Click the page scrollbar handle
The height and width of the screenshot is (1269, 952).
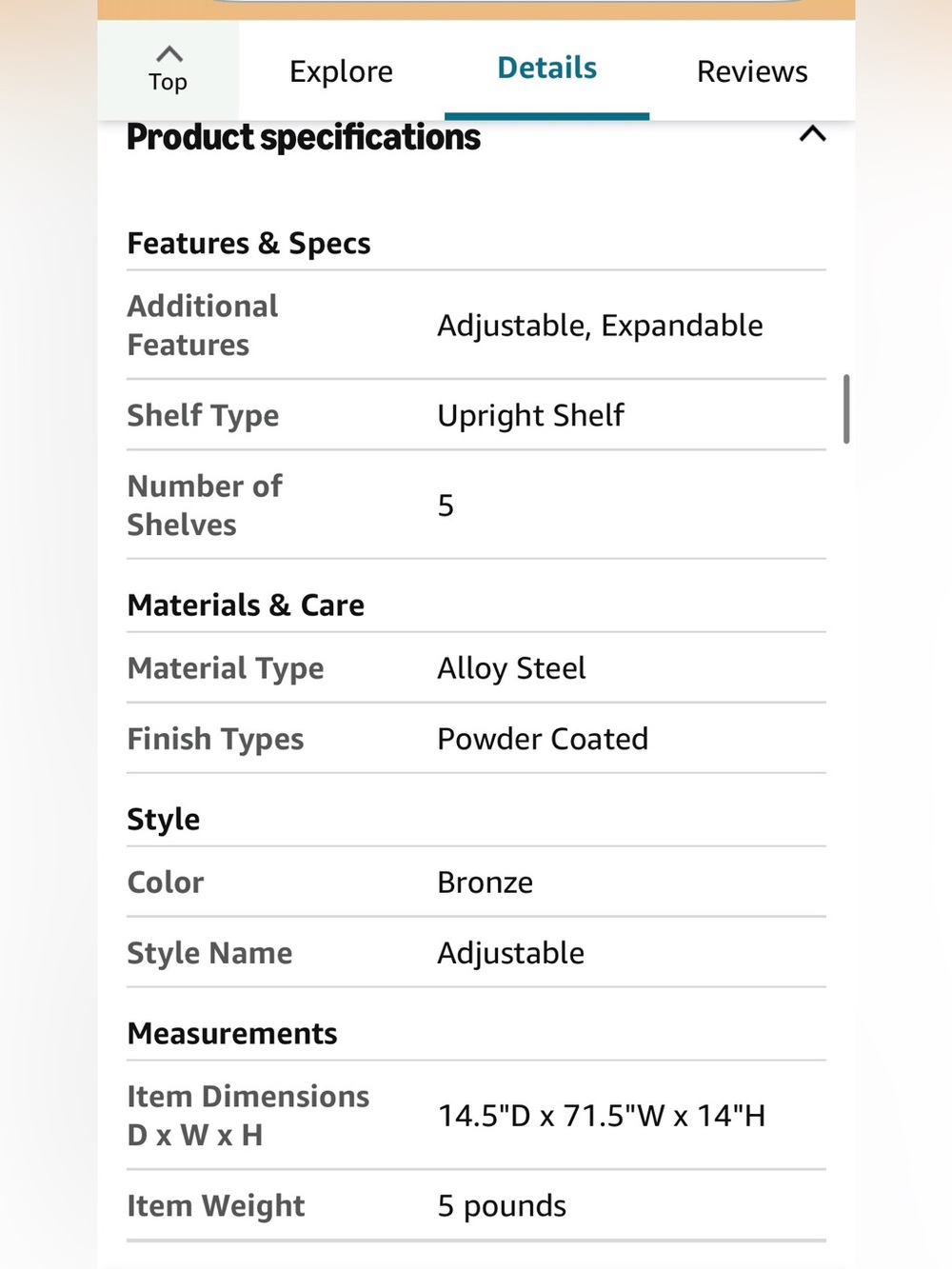click(x=846, y=409)
